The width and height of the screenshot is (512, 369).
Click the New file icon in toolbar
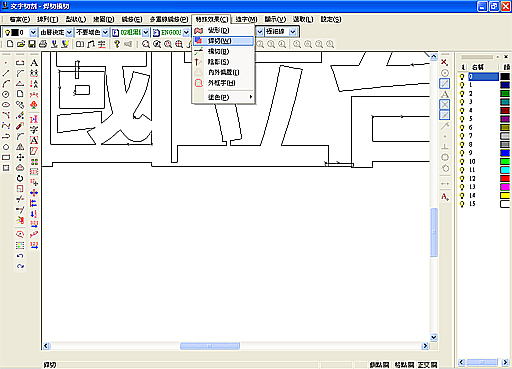click(x=10, y=44)
